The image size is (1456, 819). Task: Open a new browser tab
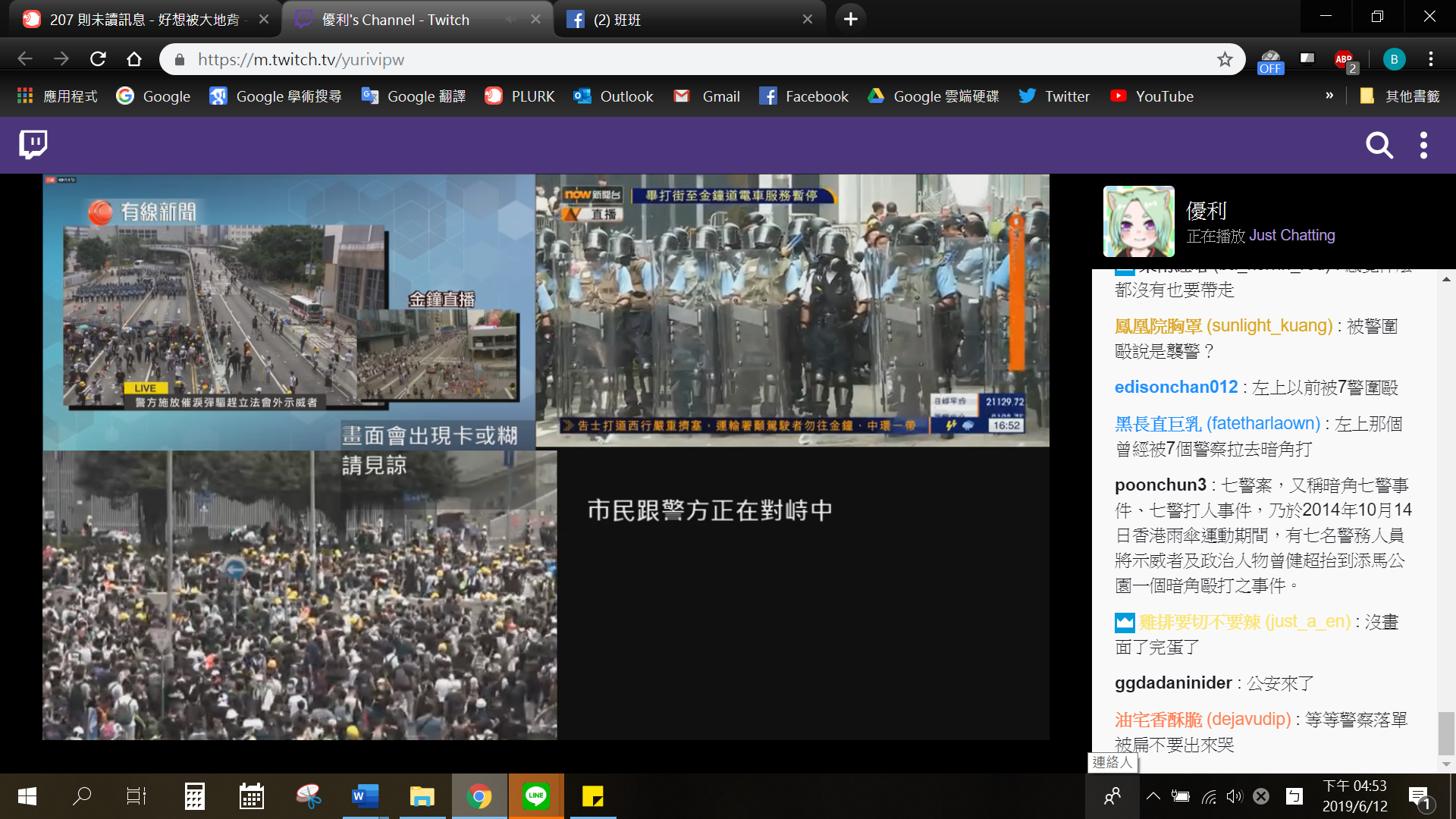click(850, 19)
